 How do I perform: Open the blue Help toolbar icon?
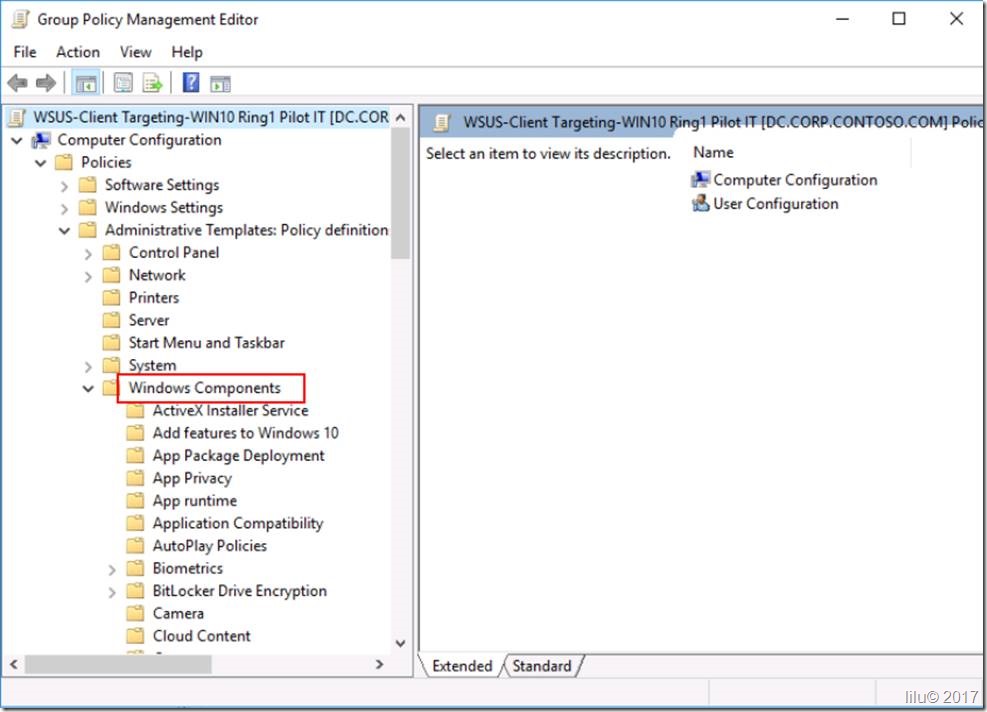(191, 82)
